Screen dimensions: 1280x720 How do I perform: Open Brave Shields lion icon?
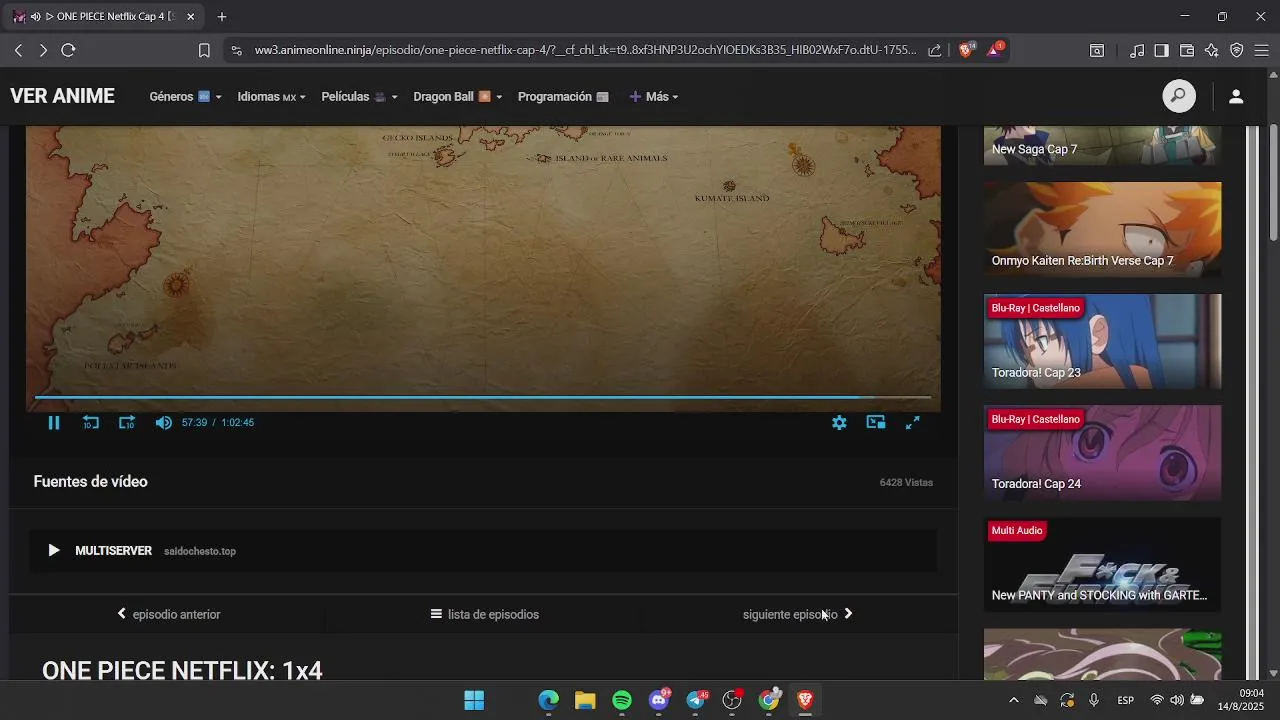966,49
